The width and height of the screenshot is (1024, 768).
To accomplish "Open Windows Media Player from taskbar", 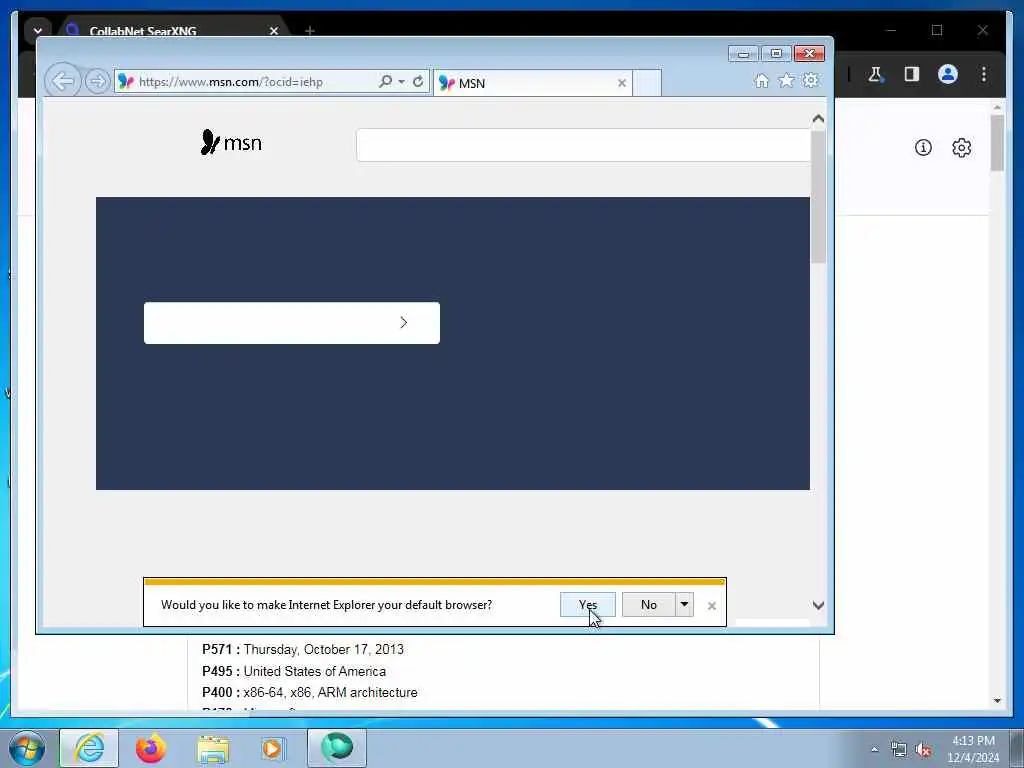I will click(x=272, y=748).
